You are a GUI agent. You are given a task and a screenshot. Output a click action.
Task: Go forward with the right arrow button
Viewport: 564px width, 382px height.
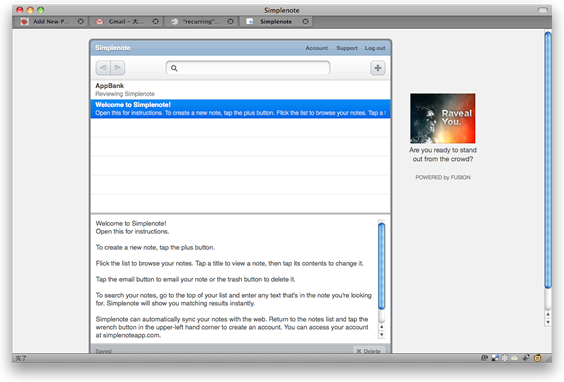click(118, 68)
